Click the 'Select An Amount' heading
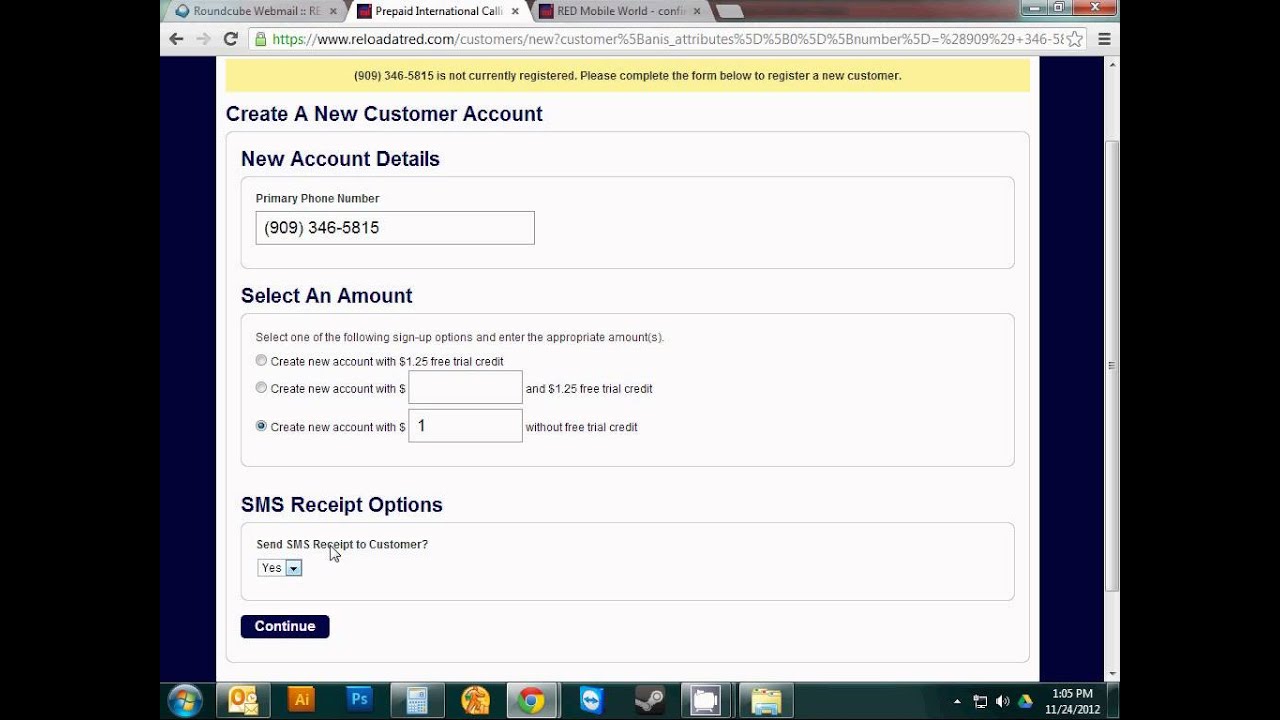This screenshot has height=720, width=1280. coord(326,296)
